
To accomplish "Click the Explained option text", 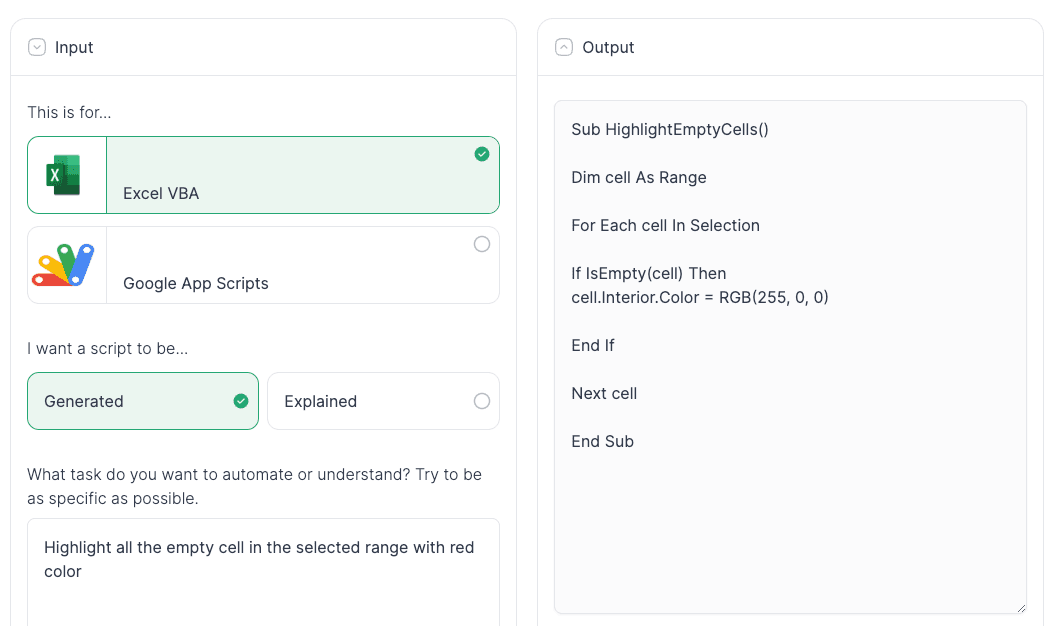I will point(320,401).
